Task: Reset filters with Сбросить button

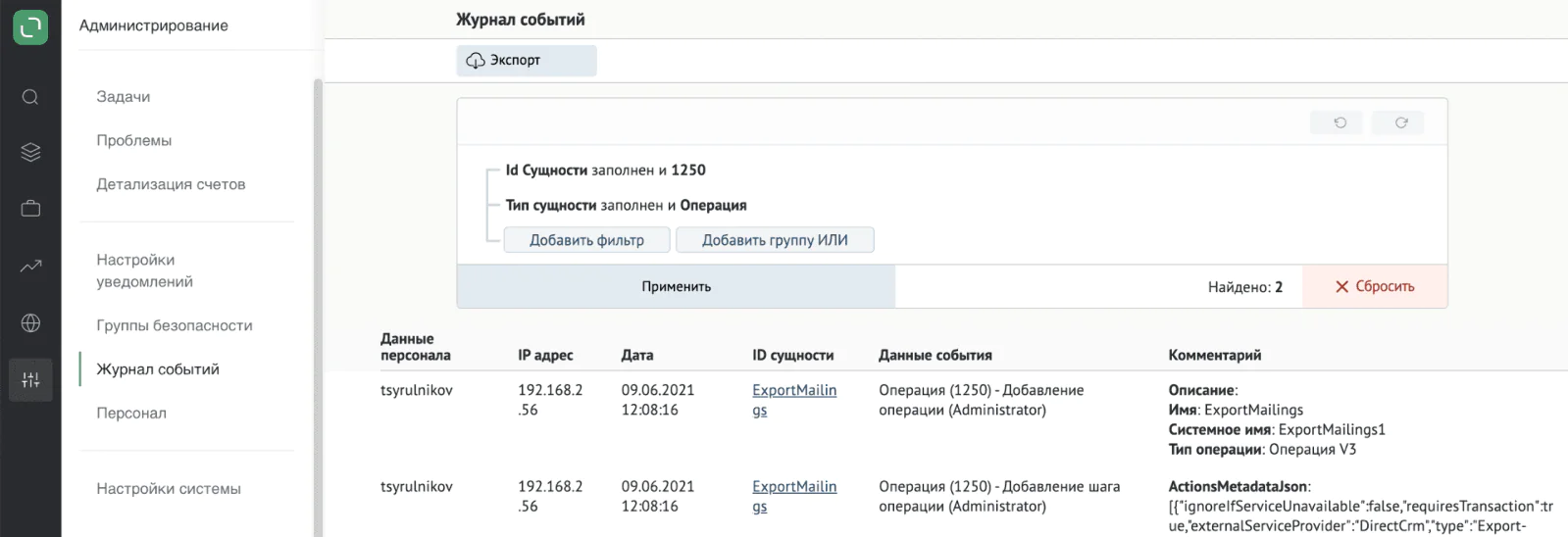Action: pos(1375,286)
